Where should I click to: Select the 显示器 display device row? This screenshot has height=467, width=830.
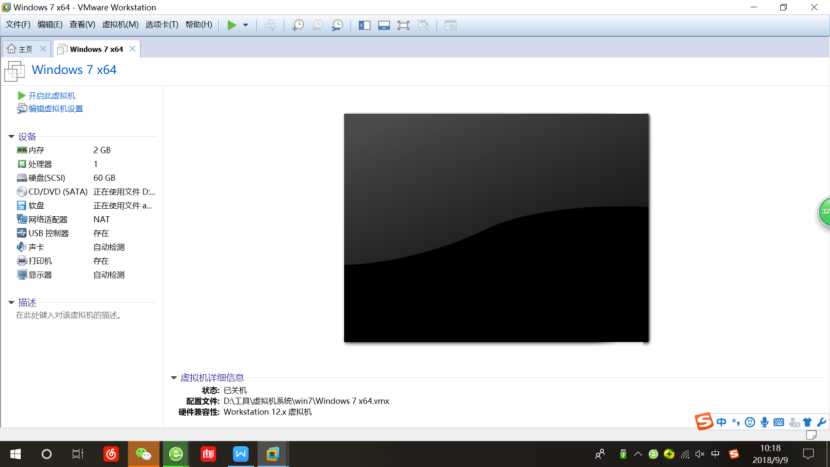point(85,275)
